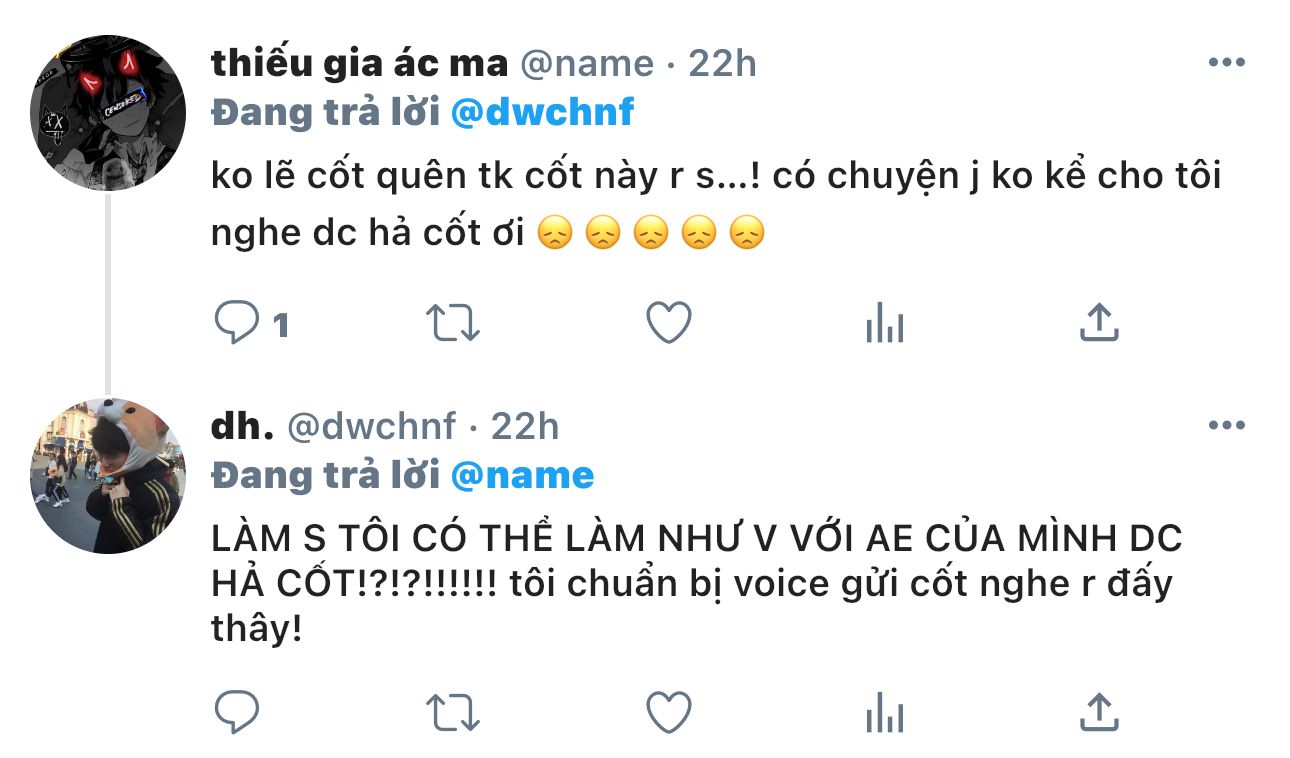
Task: Retweet thiếu gia ác ma's tweet
Action: pyautogui.click(x=453, y=323)
